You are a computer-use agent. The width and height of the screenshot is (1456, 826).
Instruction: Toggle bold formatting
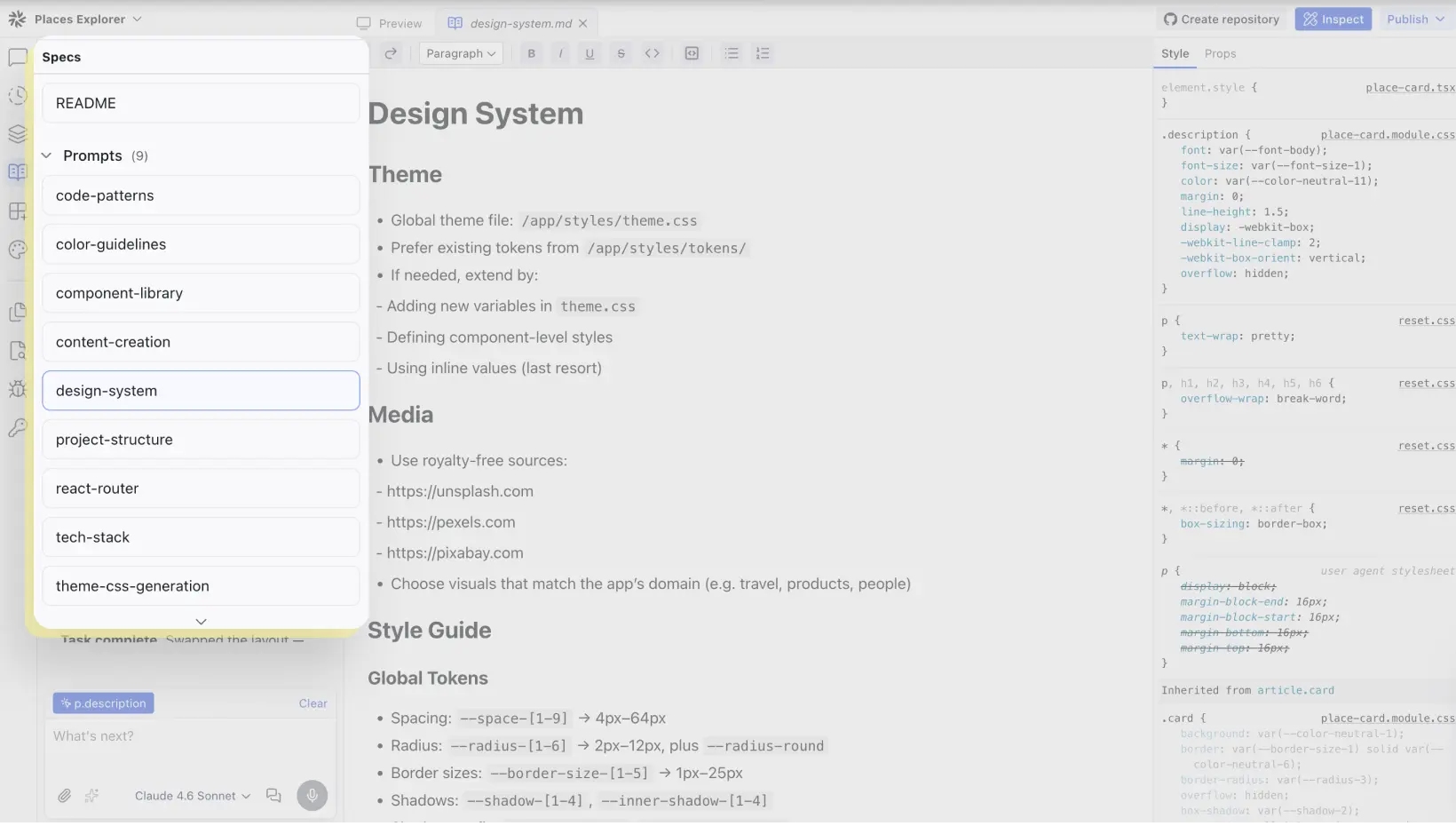point(531,53)
